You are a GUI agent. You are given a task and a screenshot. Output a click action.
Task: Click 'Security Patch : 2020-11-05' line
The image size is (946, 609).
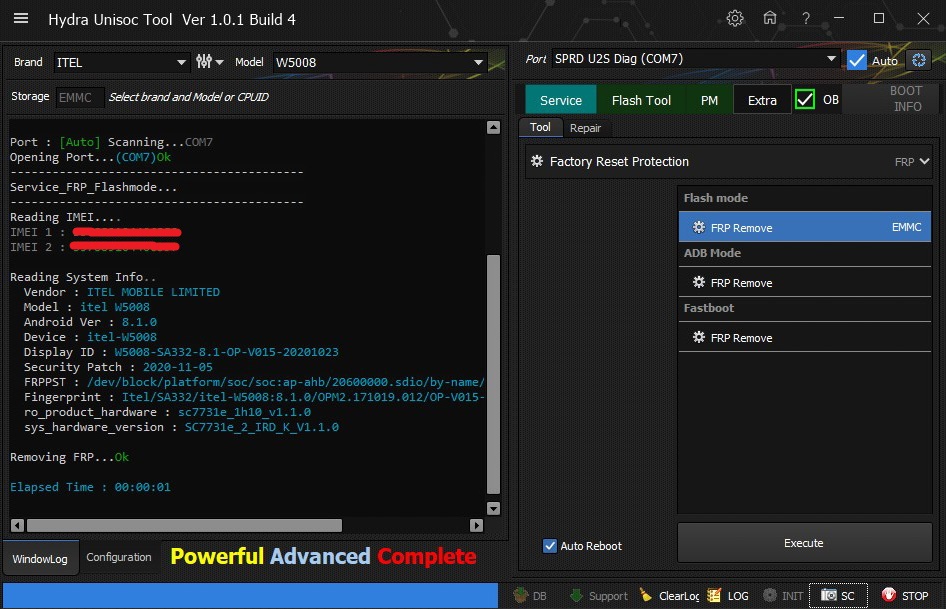pos(118,367)
